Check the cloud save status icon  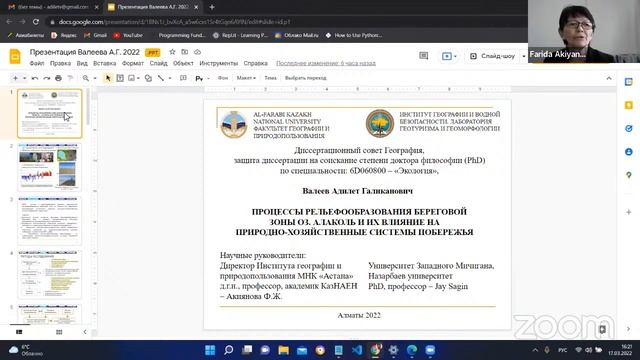197,52
